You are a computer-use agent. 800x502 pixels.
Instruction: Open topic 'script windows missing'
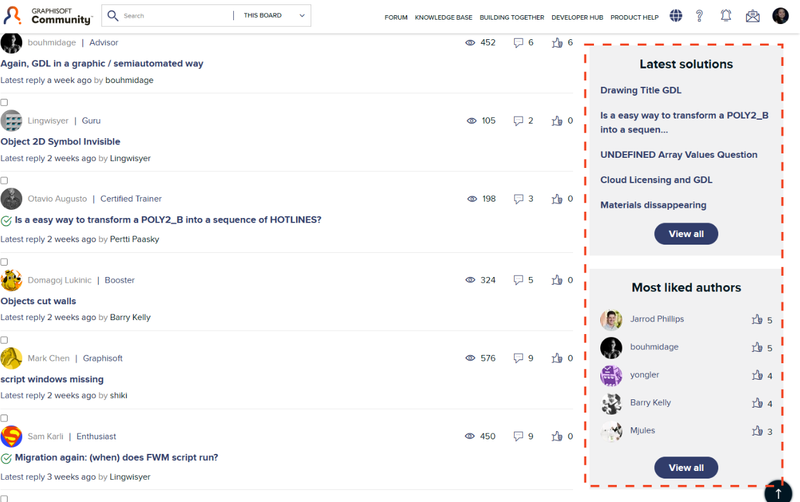52,379
